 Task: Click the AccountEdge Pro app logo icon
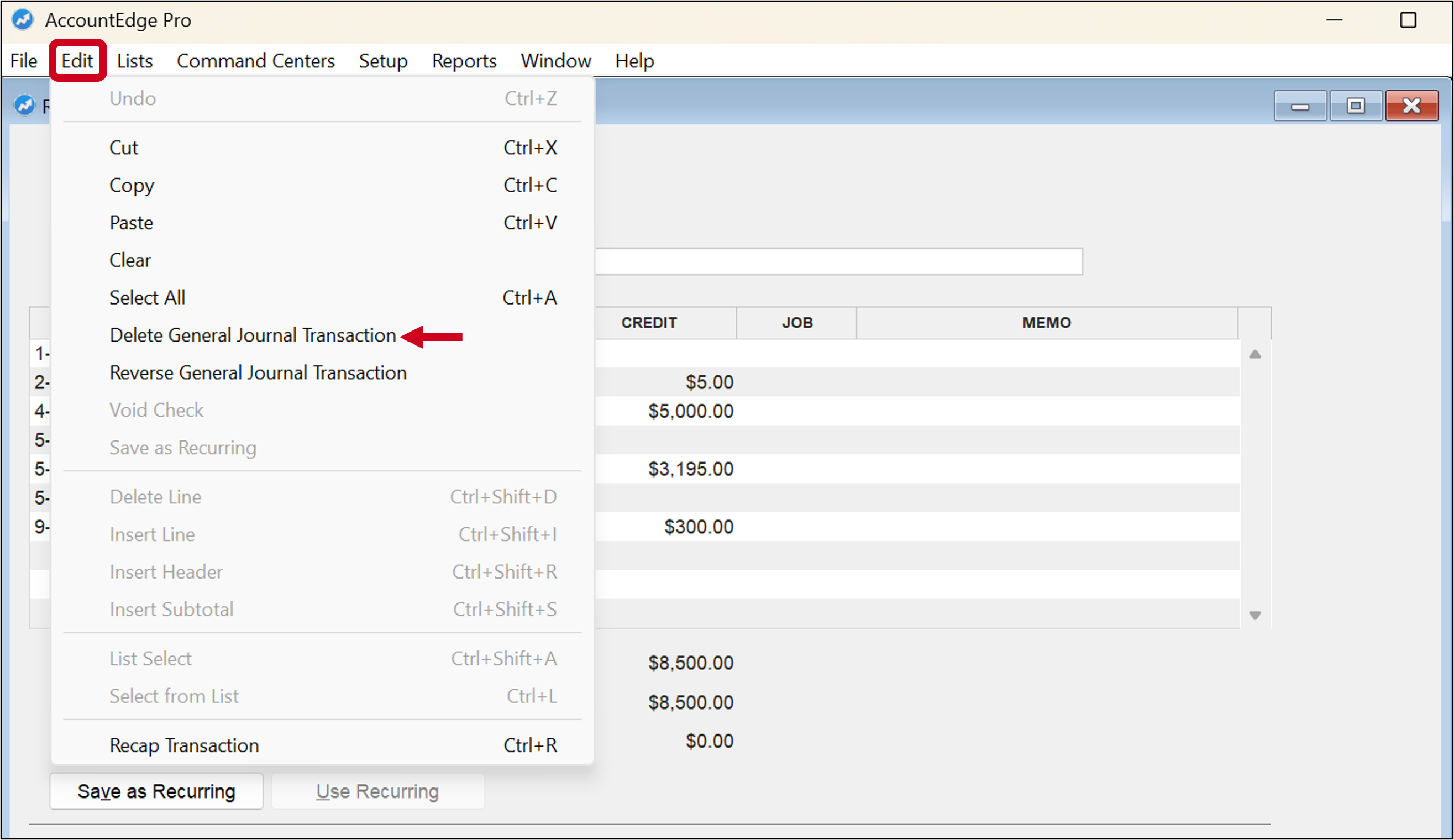(23, 19)
